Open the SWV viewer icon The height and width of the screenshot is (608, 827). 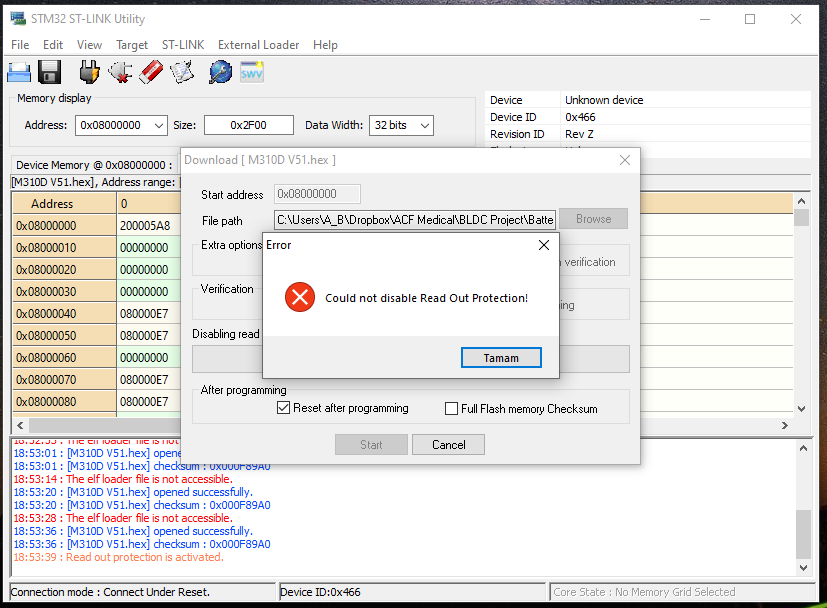[x=252, y=72]
